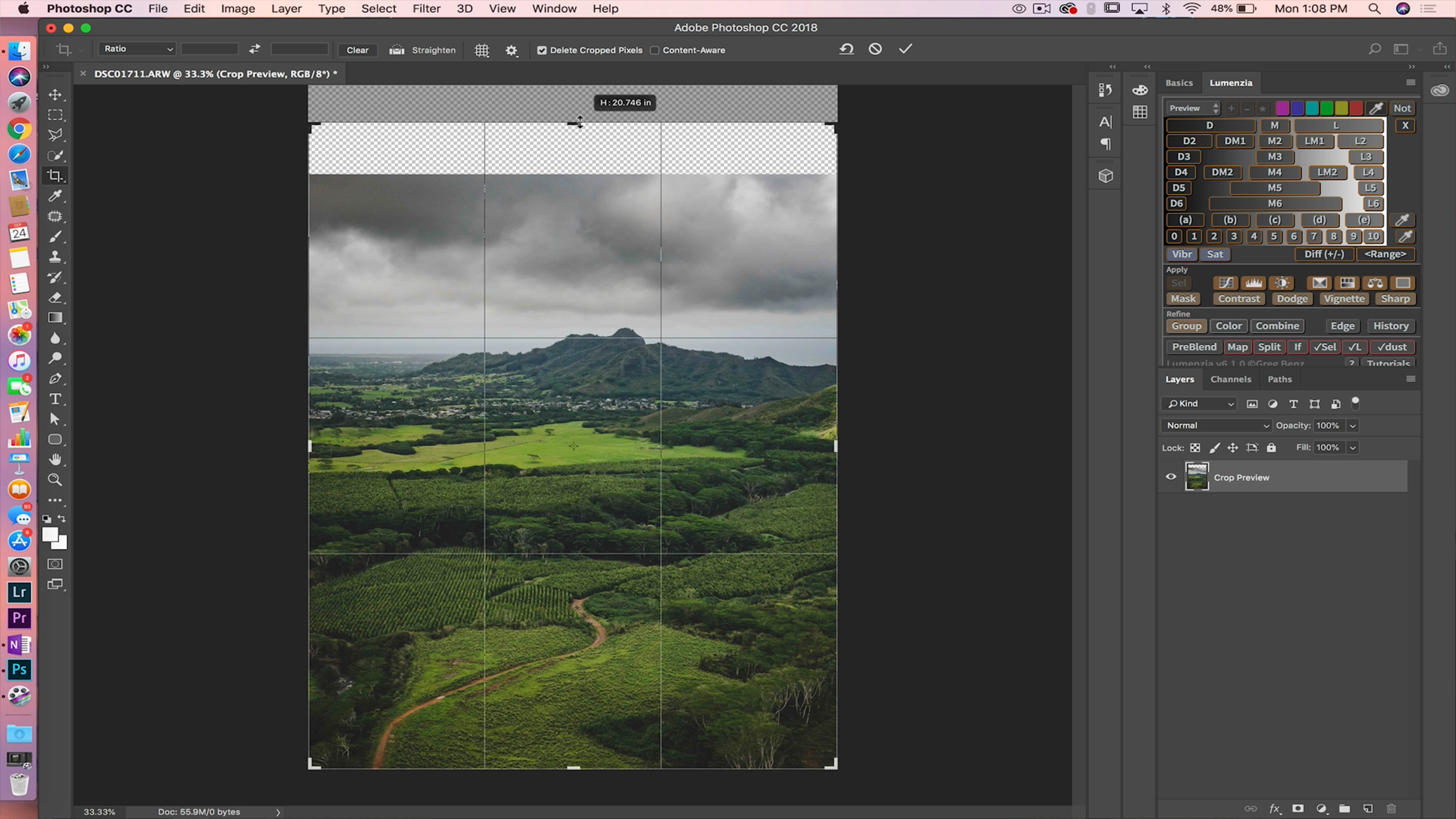Open the Ratio preset dropdown
The image size is (1456, 819).
click(x=137, y=49)
